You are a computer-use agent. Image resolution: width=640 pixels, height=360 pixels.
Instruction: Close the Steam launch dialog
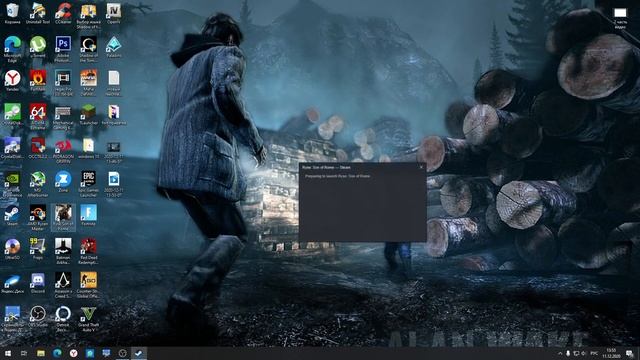click(x=421, y=167)
